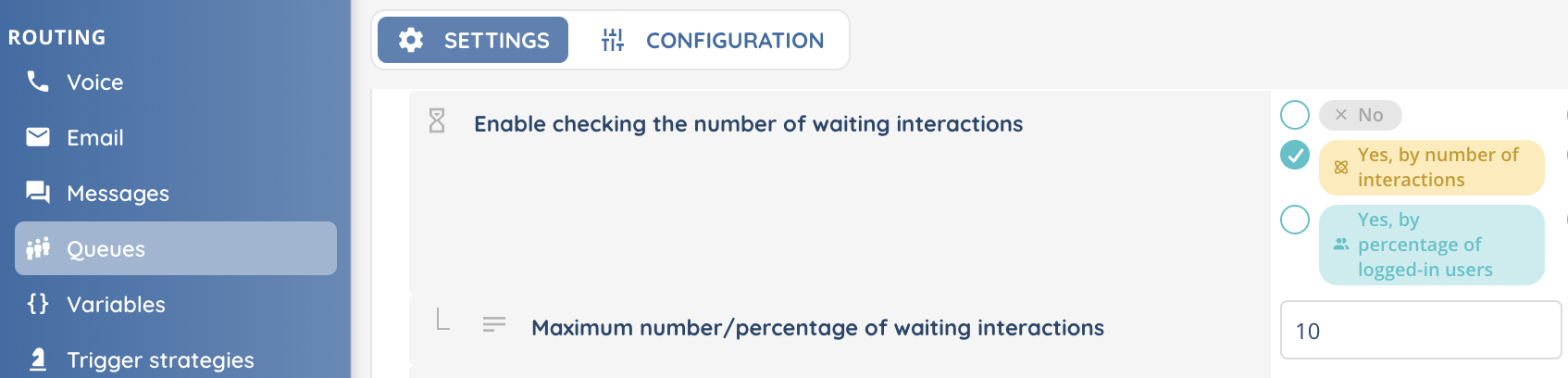Click the maximum waiting interactions input field
Viewport: 1568px width, 378px height.
[x=1420, y=331]
